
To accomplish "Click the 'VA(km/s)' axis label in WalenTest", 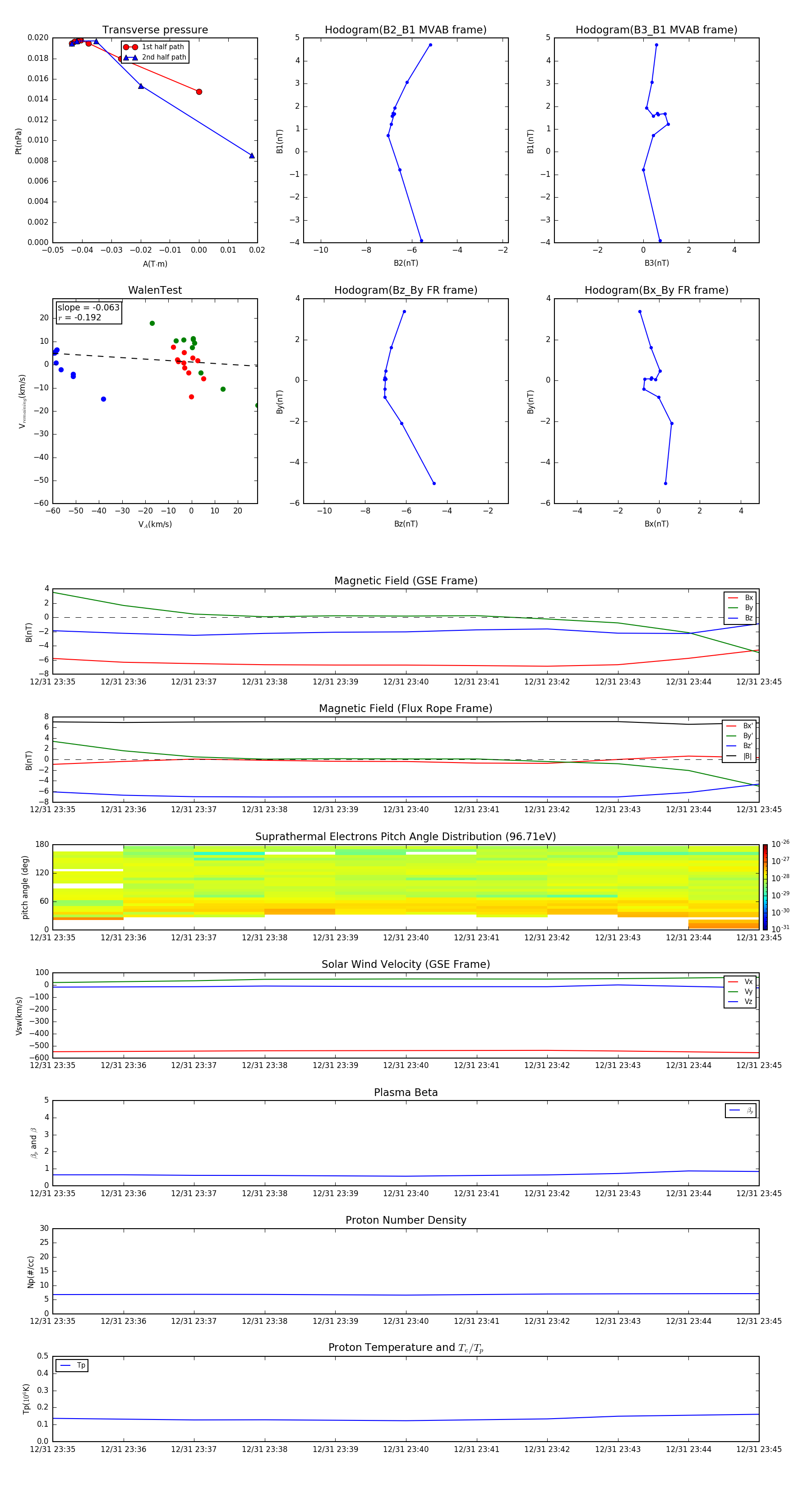I will (x=155, y=525).
